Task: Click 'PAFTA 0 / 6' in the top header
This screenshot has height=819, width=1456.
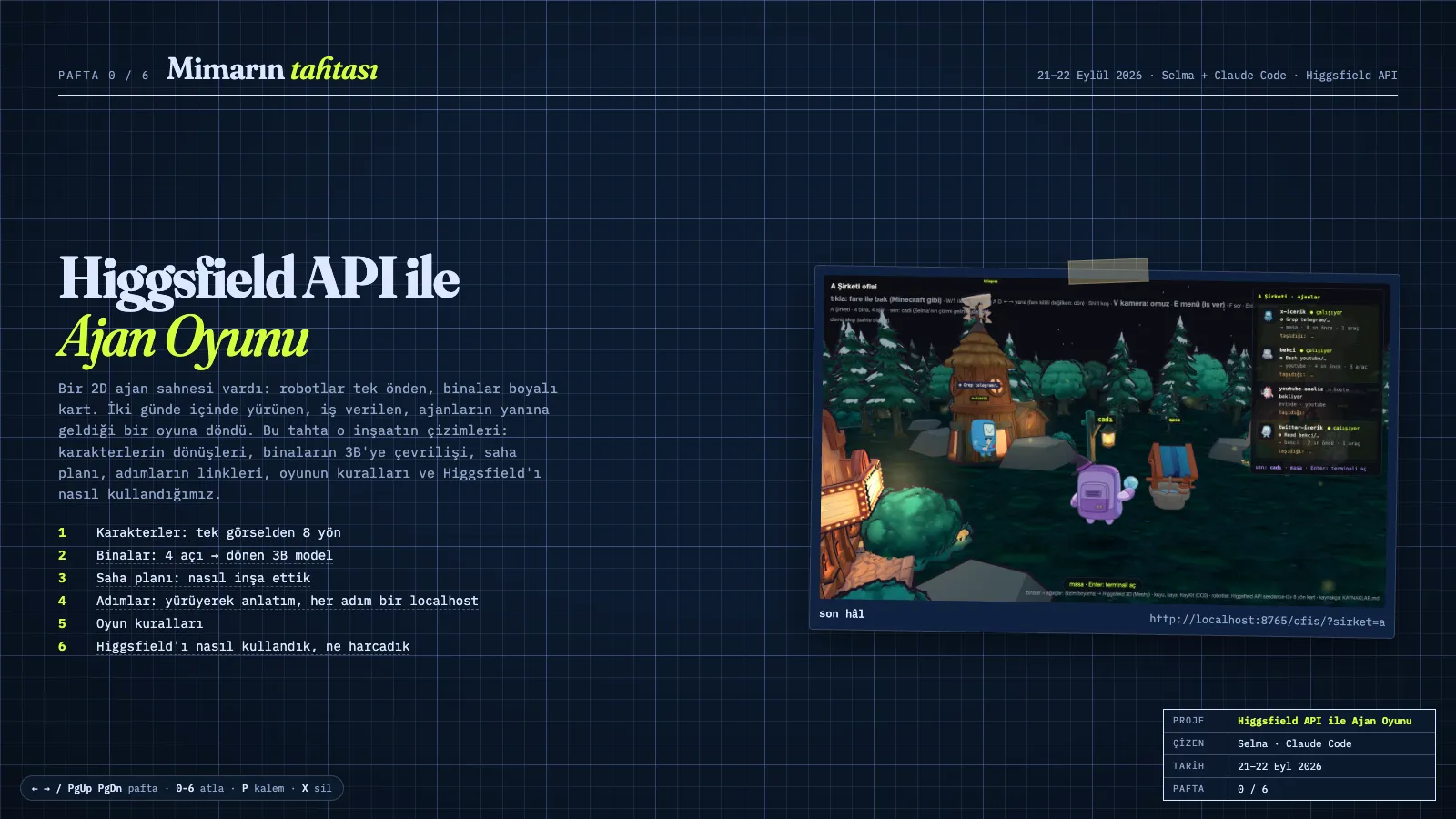Action: click(x=104, y=76)
